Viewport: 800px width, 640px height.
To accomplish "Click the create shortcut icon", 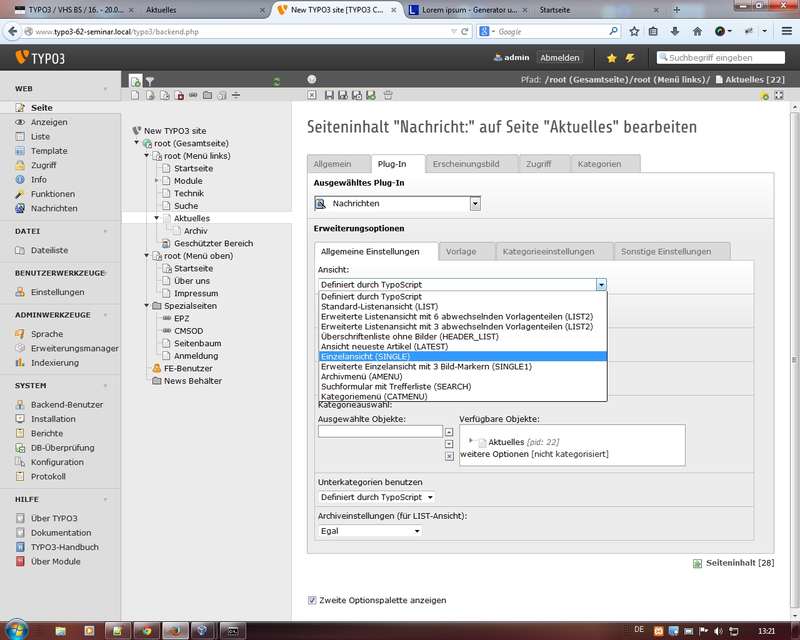I will 764,95.
